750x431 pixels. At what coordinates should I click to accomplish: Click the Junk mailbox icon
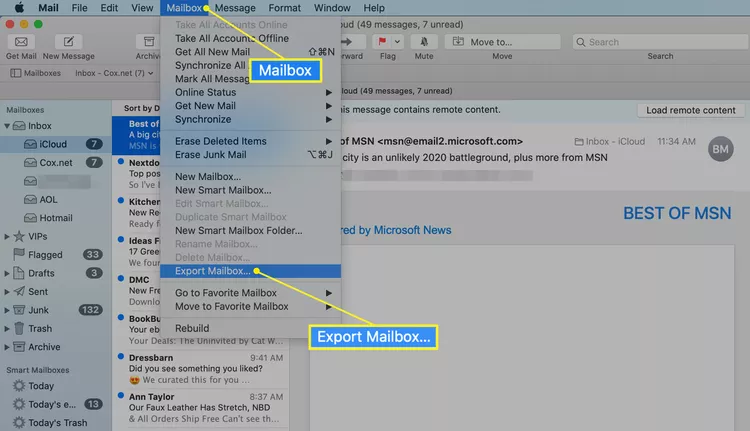coord(19,309)
